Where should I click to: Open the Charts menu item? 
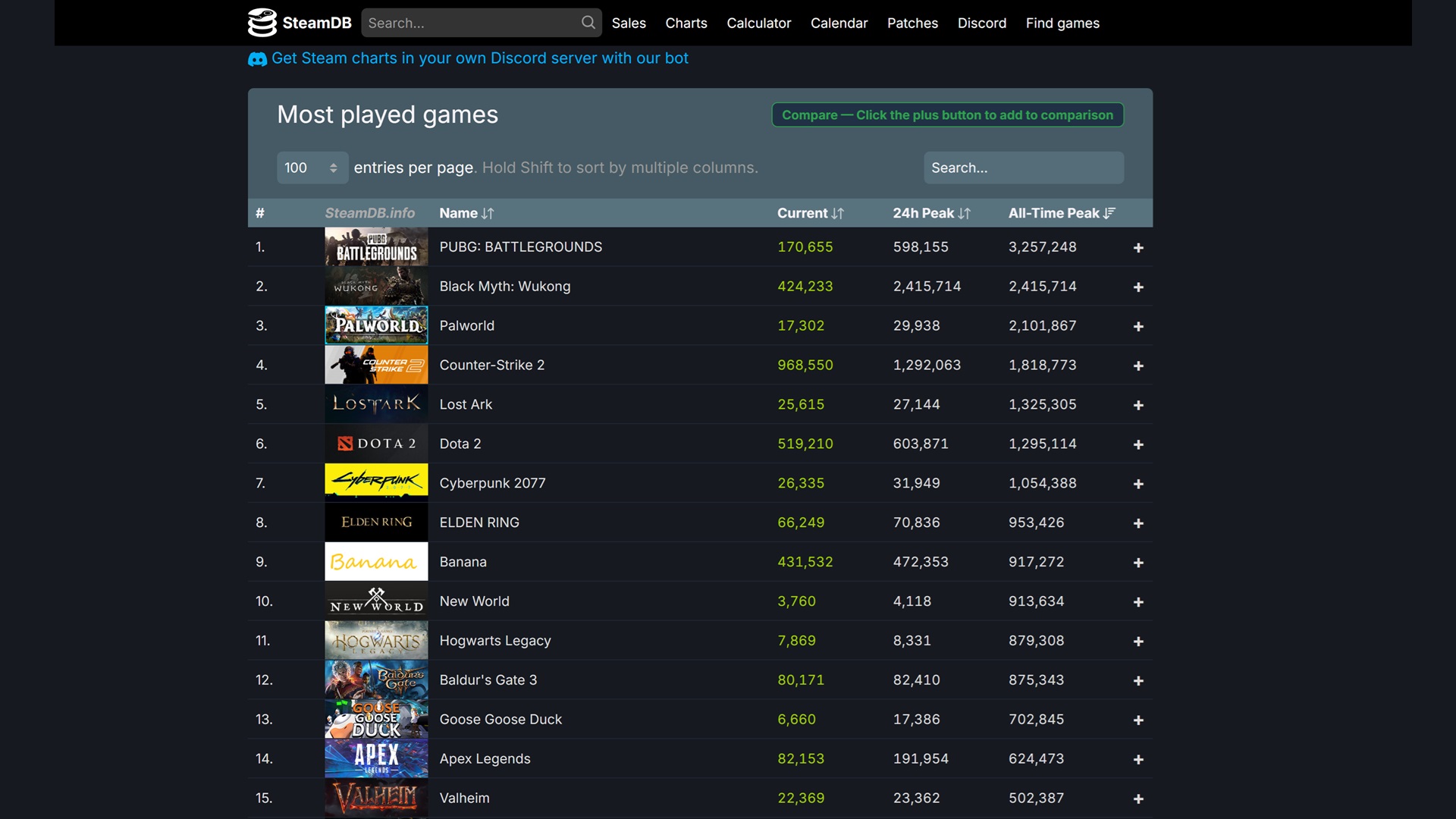(686, 23)
